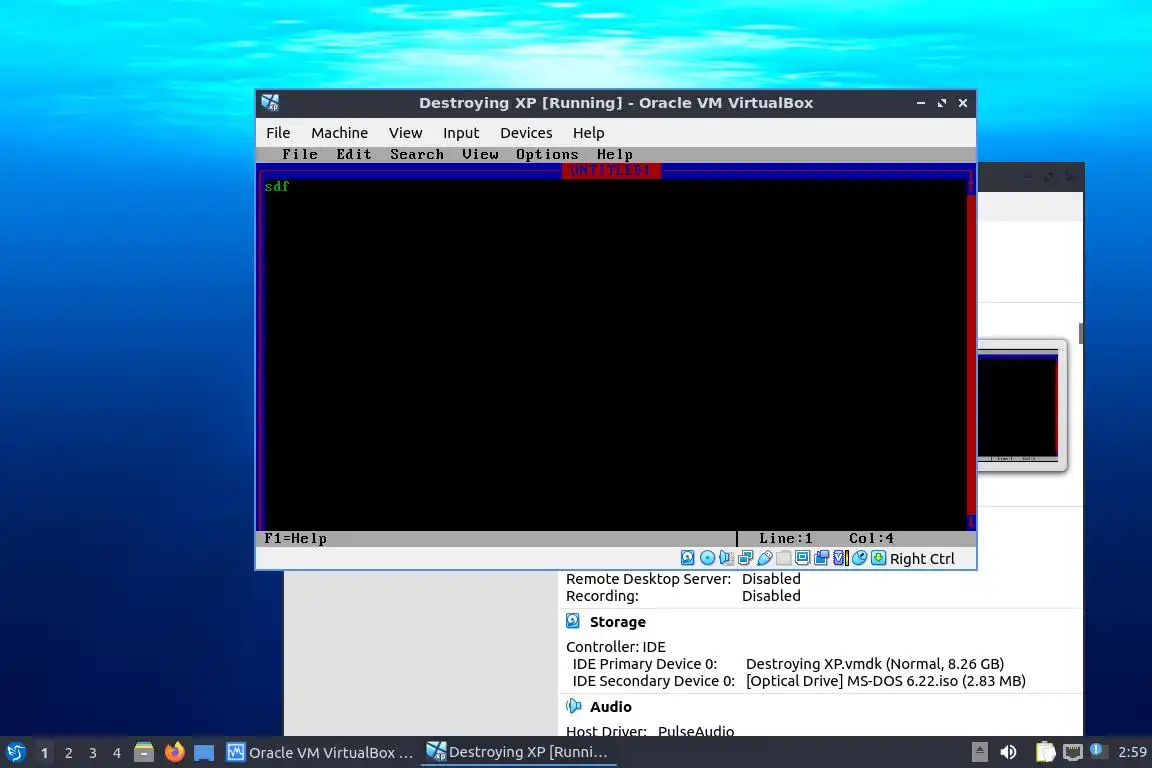
Task: Click the green 'sdf' text in editor
Action: (277, 187)
